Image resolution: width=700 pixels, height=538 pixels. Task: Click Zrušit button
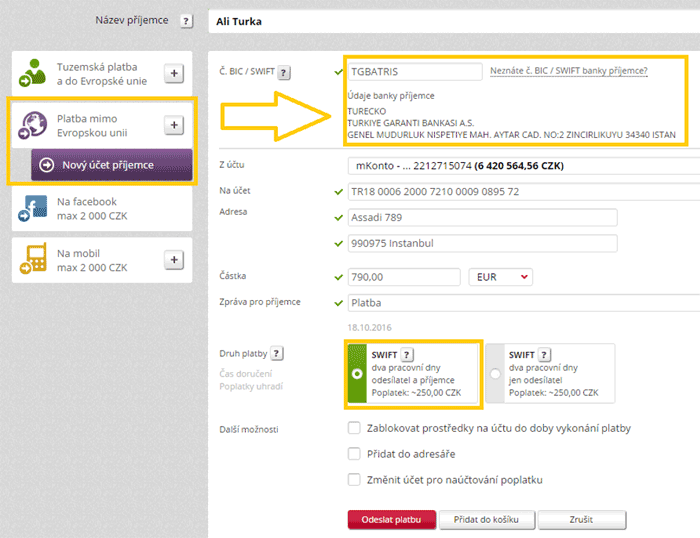pyautogui.click(x=582, y=520)
